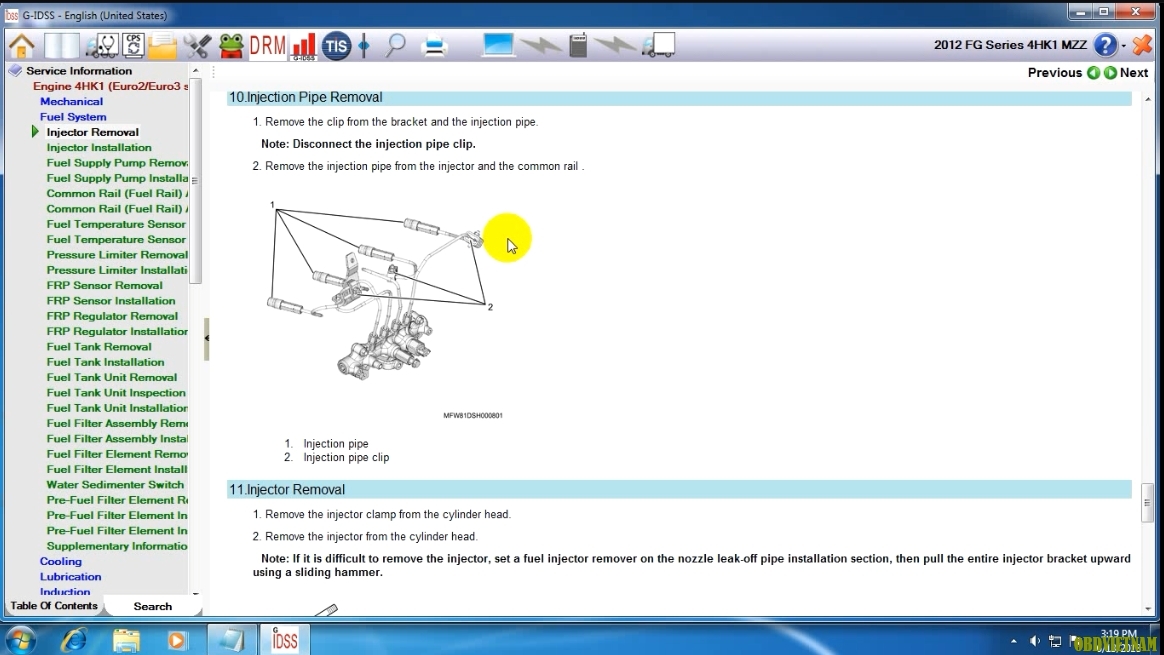Open the CPS programming icon
Screen dimensions: 1164x655
134,45
